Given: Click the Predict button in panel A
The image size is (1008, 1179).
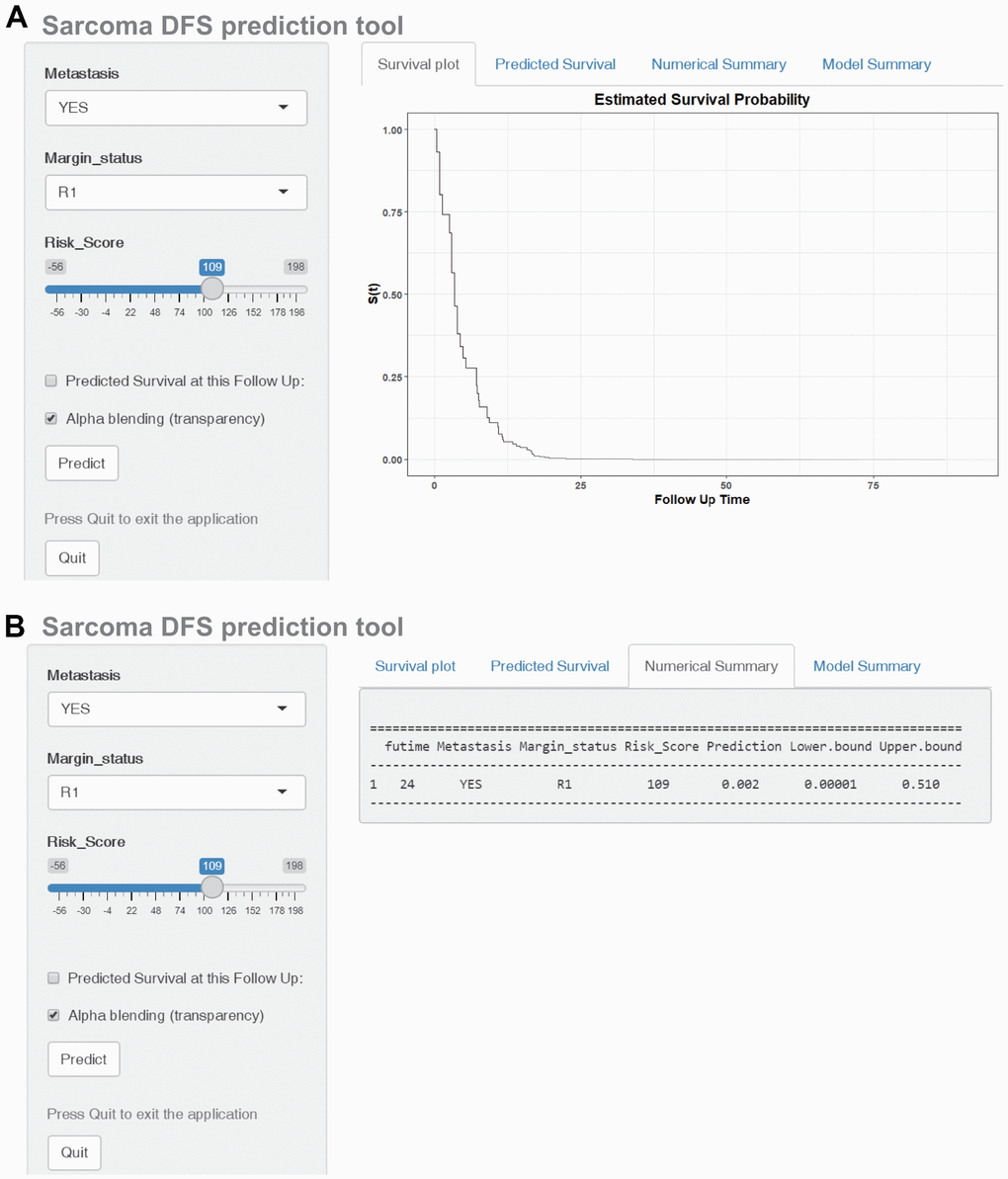Looking at the screenshot, I should 82,463.
